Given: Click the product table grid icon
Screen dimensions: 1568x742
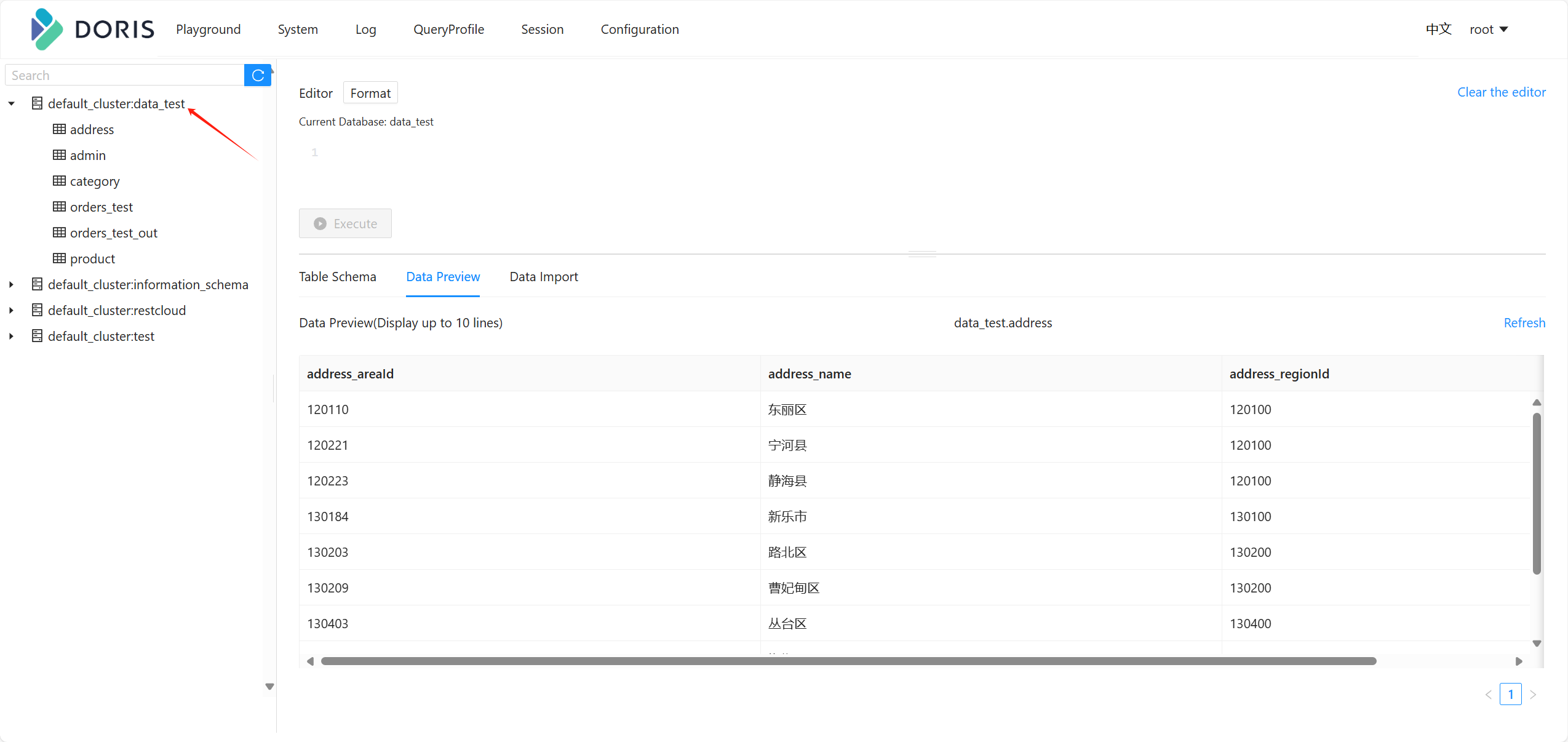Looking at the screenshot, I should coord(59,258).
